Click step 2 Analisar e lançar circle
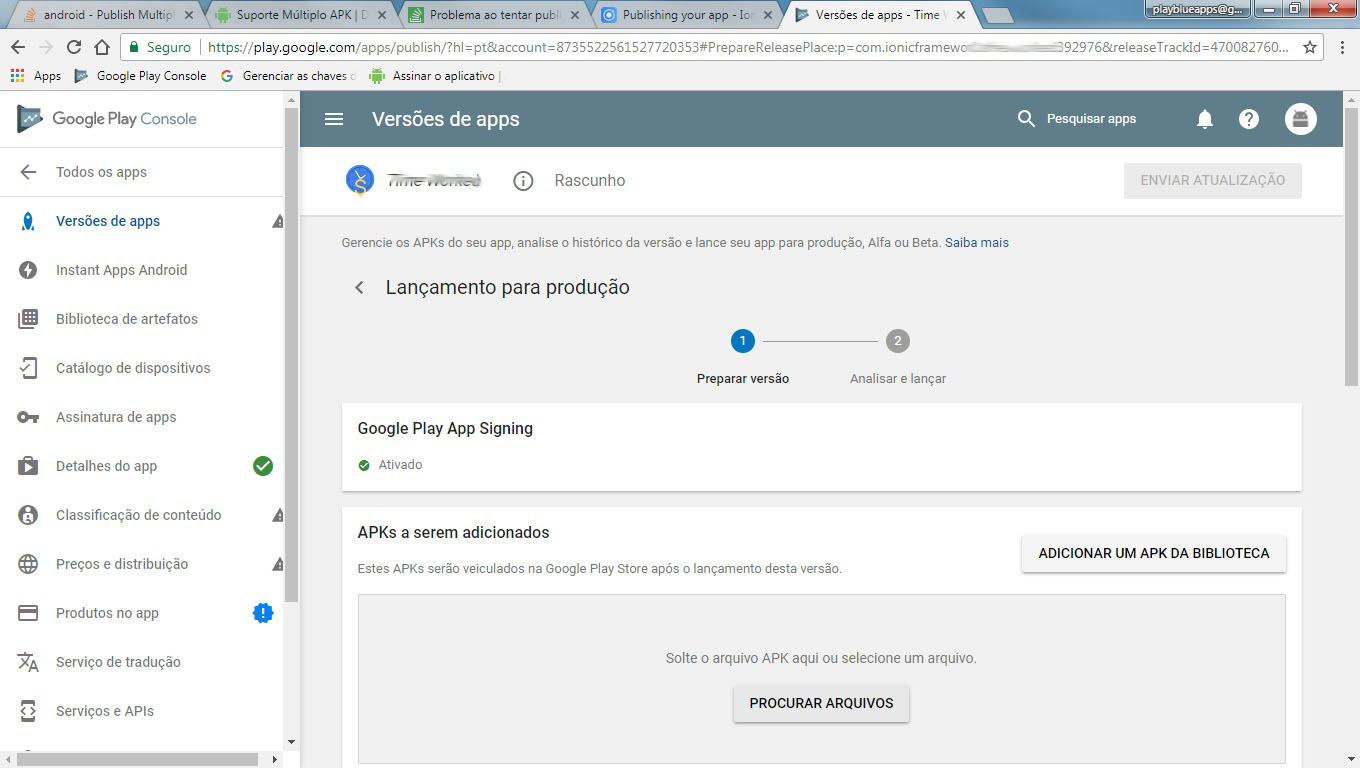Image resolution: width=1360 pixels, height=768 pixels. [x=898, y=341]
